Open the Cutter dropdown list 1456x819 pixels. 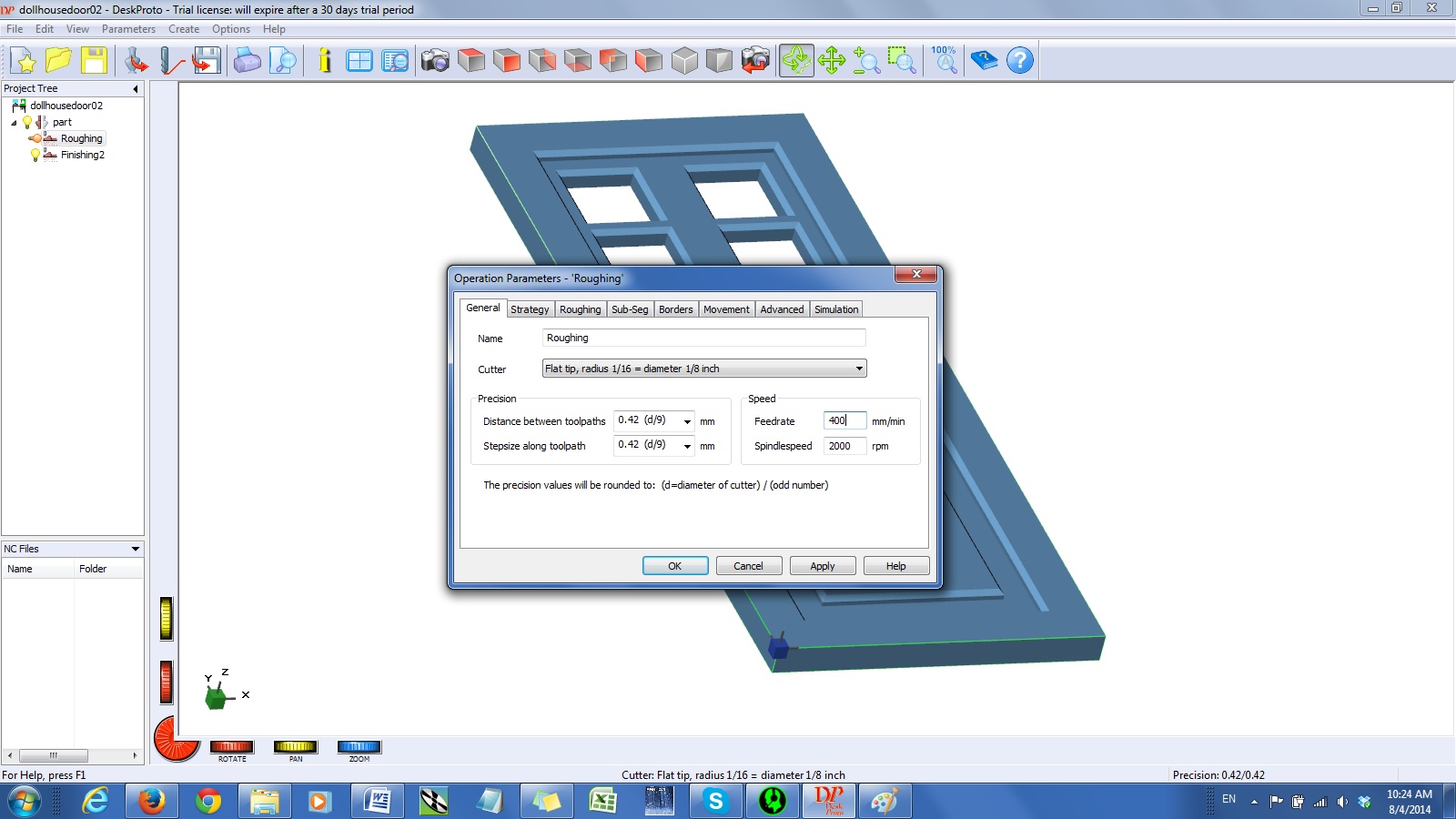pyautogui.click(x=858, y=369)
